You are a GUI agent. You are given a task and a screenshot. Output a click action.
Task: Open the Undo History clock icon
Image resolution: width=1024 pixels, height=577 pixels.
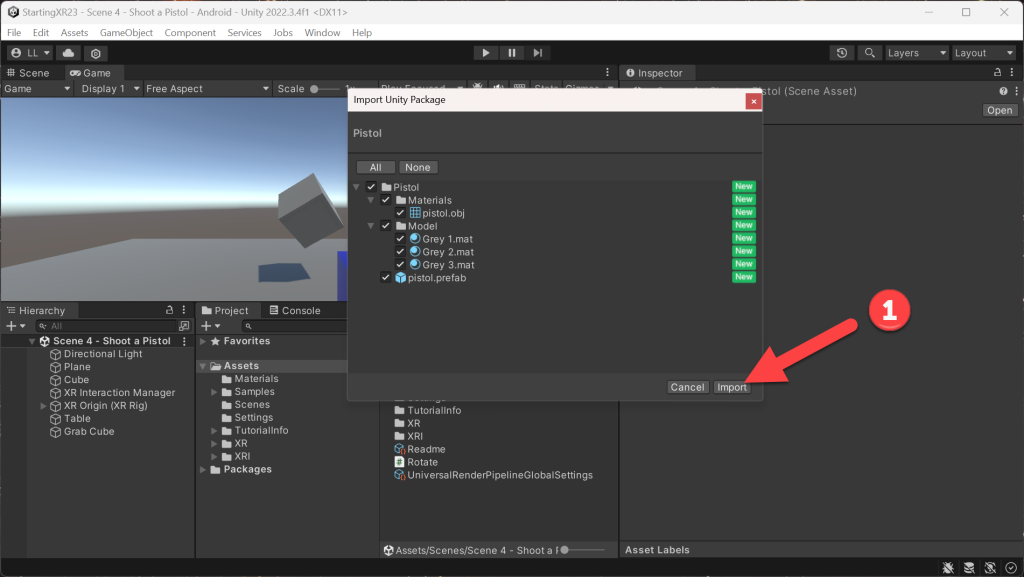[x=842, y=53]
